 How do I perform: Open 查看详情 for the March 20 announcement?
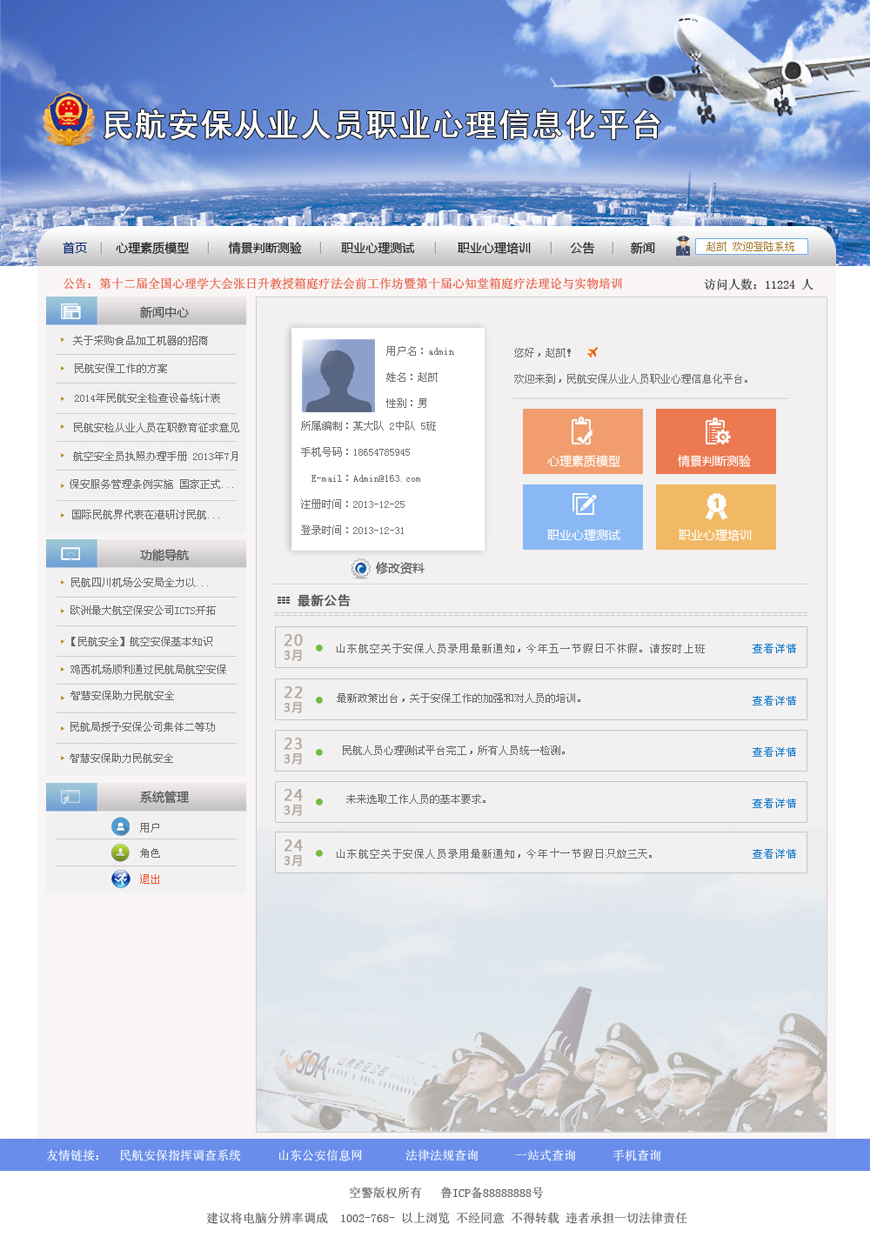[774, 648]
